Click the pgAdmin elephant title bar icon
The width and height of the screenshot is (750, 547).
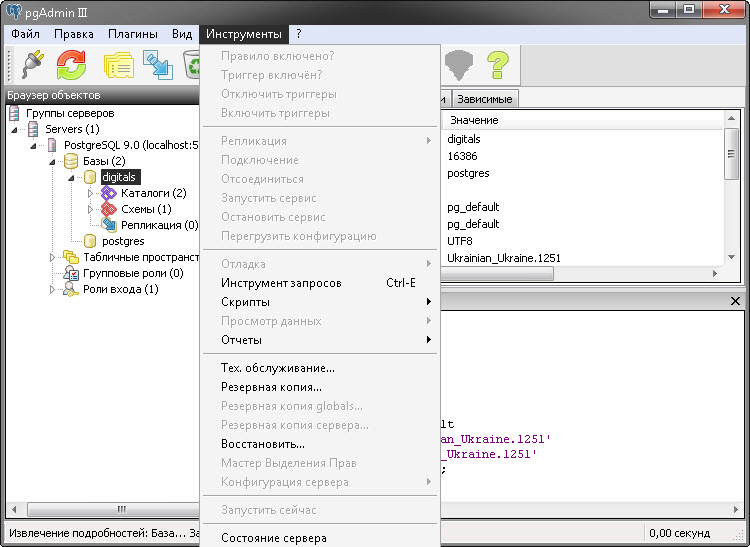13,11
